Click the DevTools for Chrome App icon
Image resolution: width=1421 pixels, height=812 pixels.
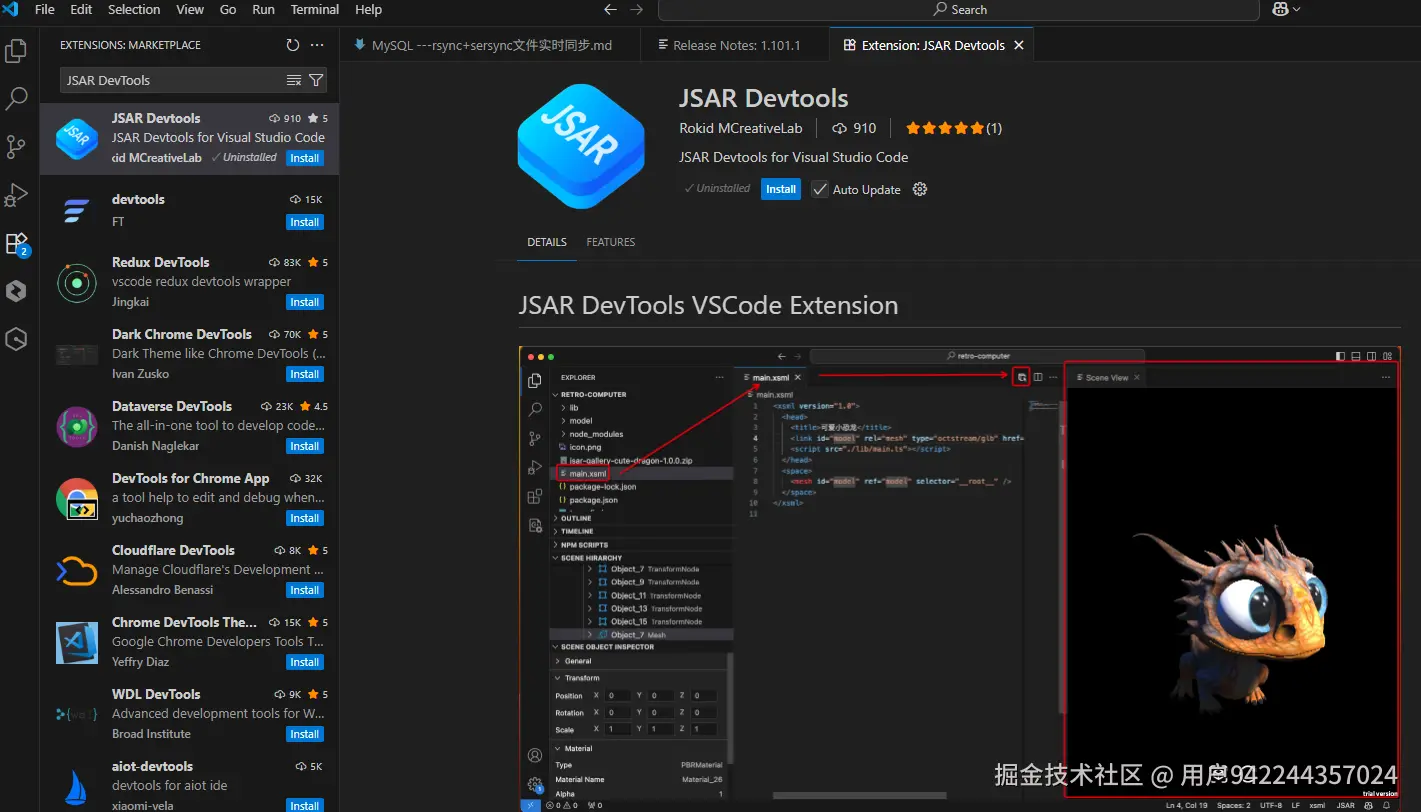(x=76, y=498)
